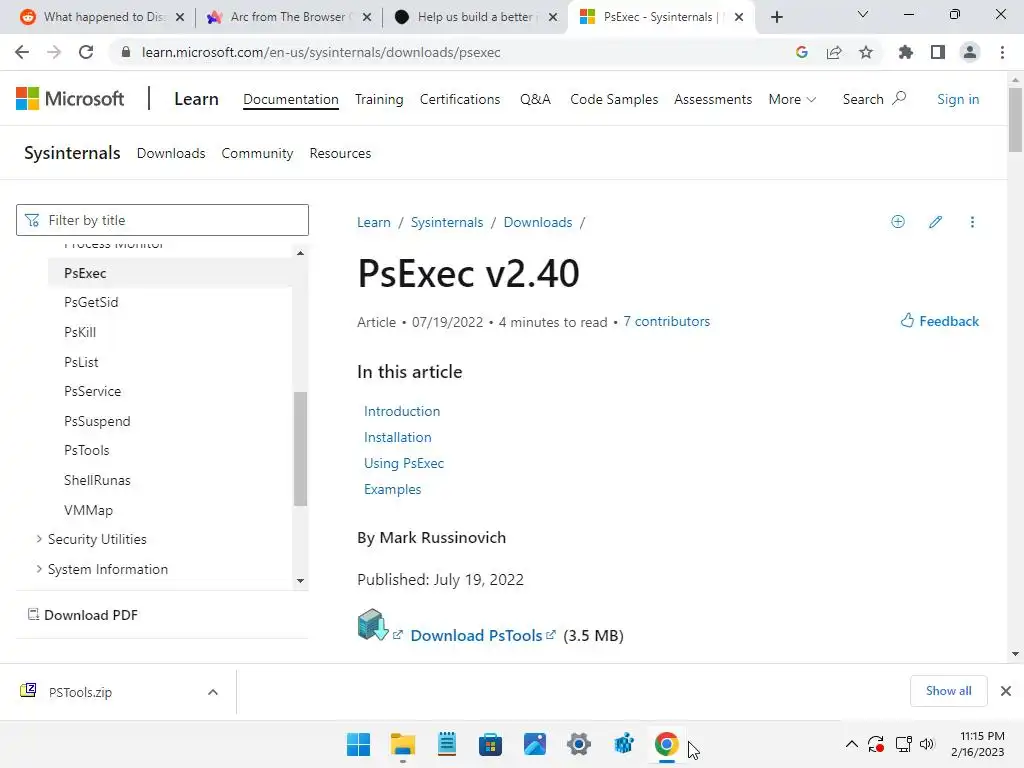Click Download PDF button

coord(82,615)
